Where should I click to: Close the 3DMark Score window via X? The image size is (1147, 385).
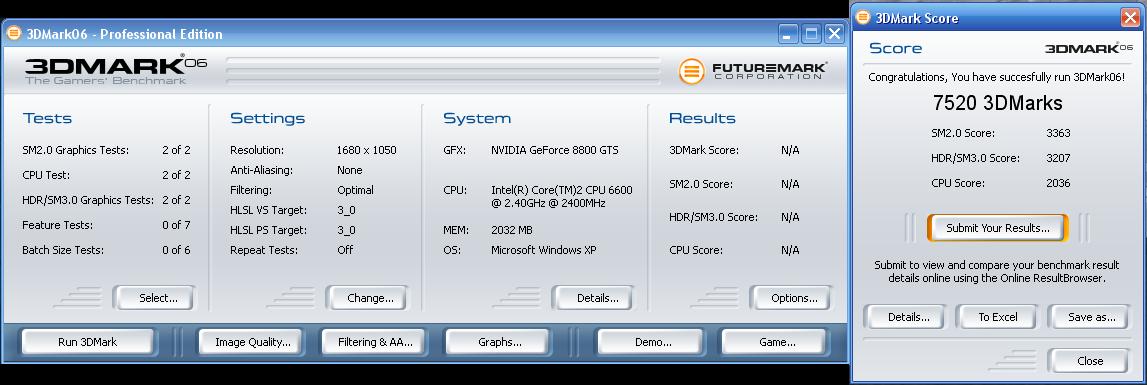[x=1130, y=18]
